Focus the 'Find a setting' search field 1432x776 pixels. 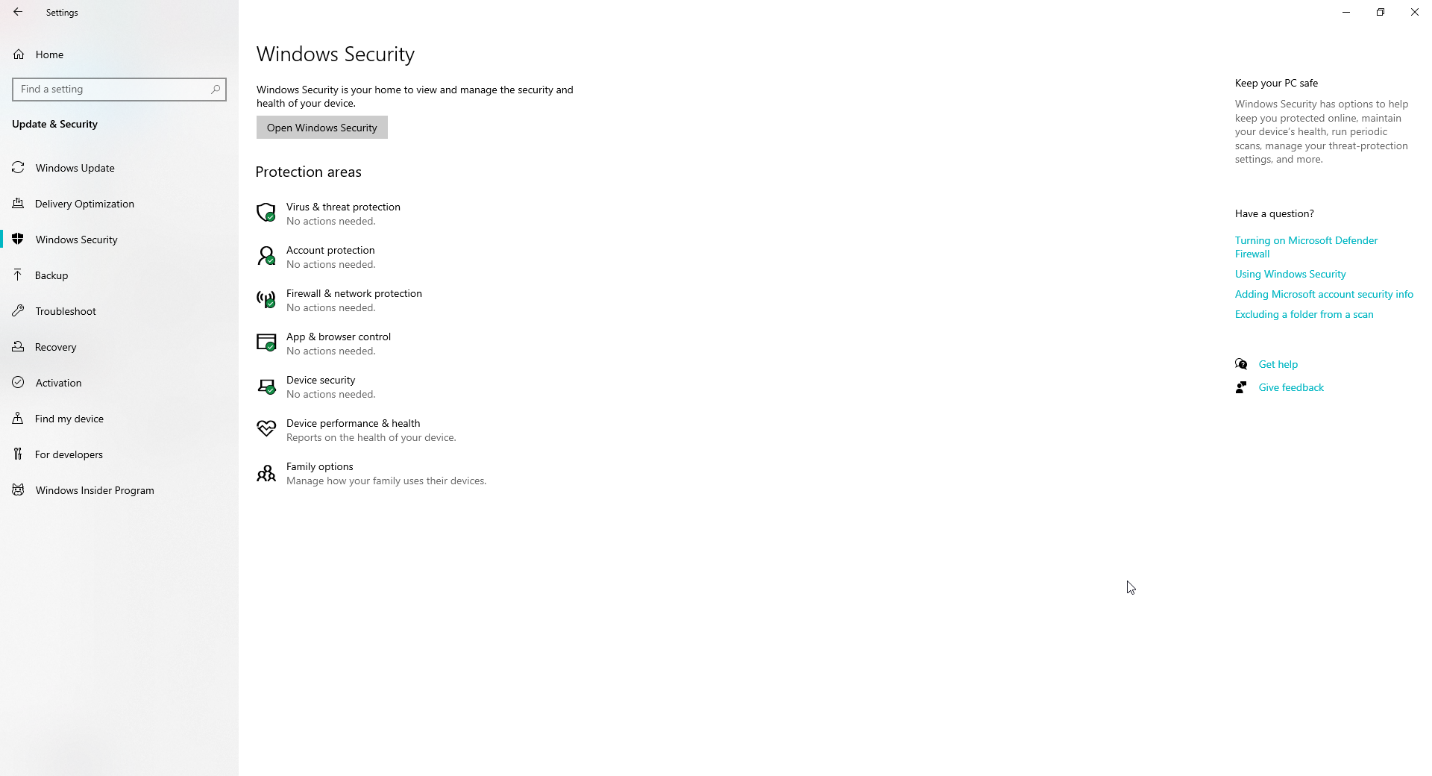click(x=110, y=89)
